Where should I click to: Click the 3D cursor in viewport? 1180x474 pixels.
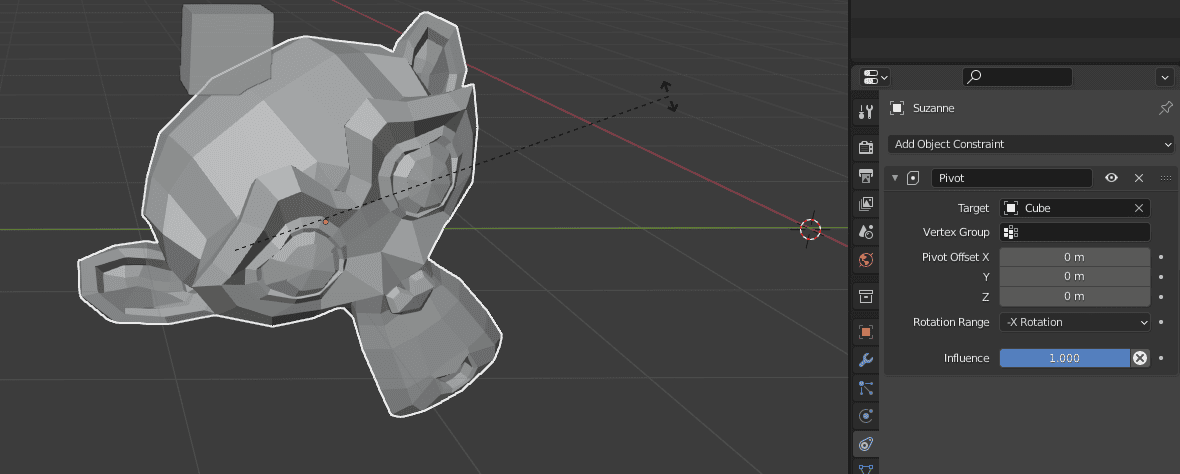(x=810, y=229)
